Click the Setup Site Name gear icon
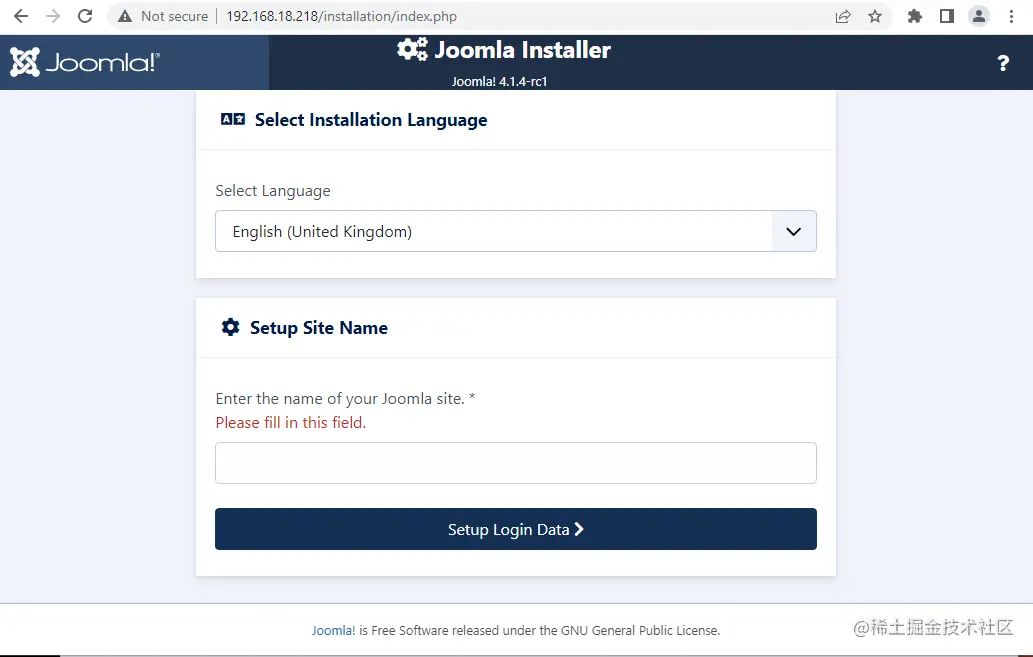 (x=231, y=327)
